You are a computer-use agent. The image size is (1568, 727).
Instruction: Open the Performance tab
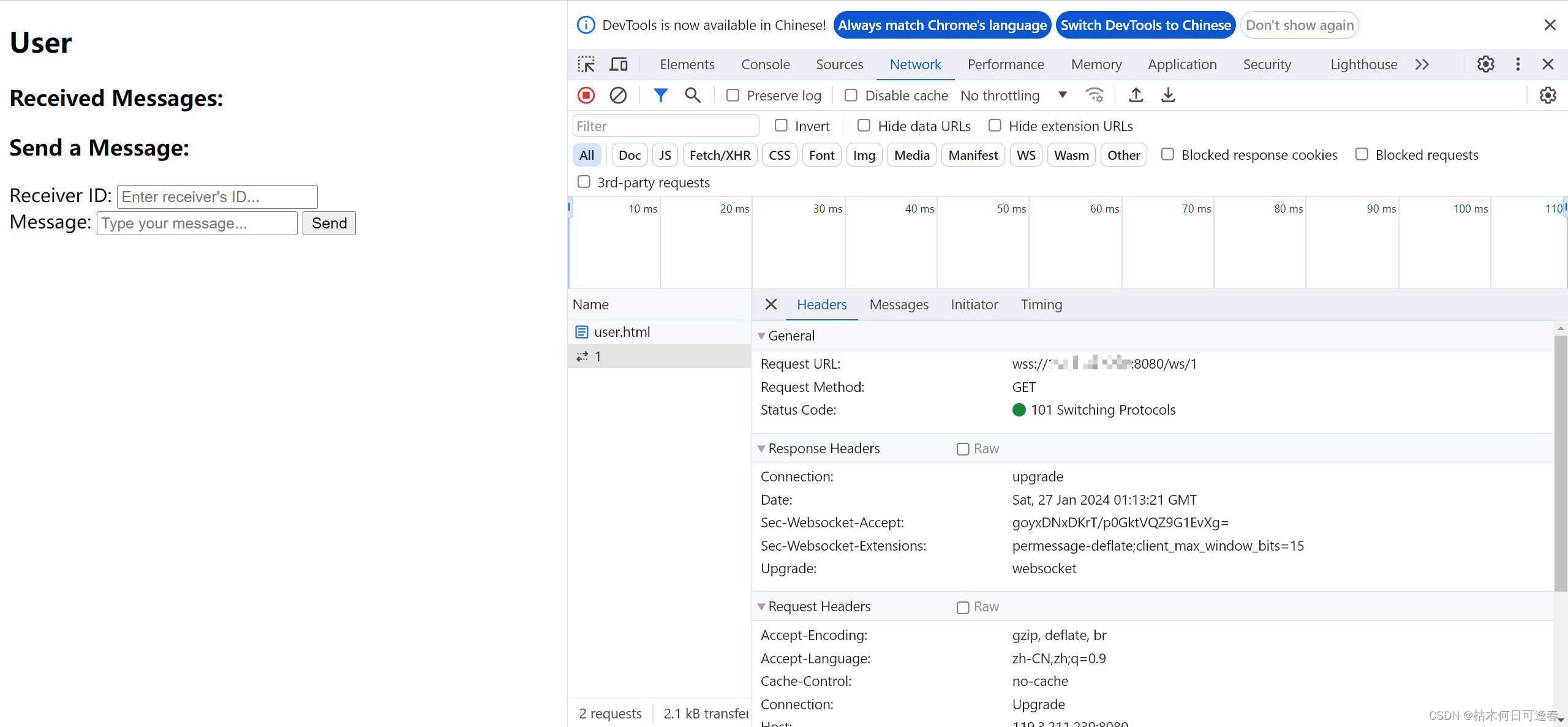[x=1006, y=64]
